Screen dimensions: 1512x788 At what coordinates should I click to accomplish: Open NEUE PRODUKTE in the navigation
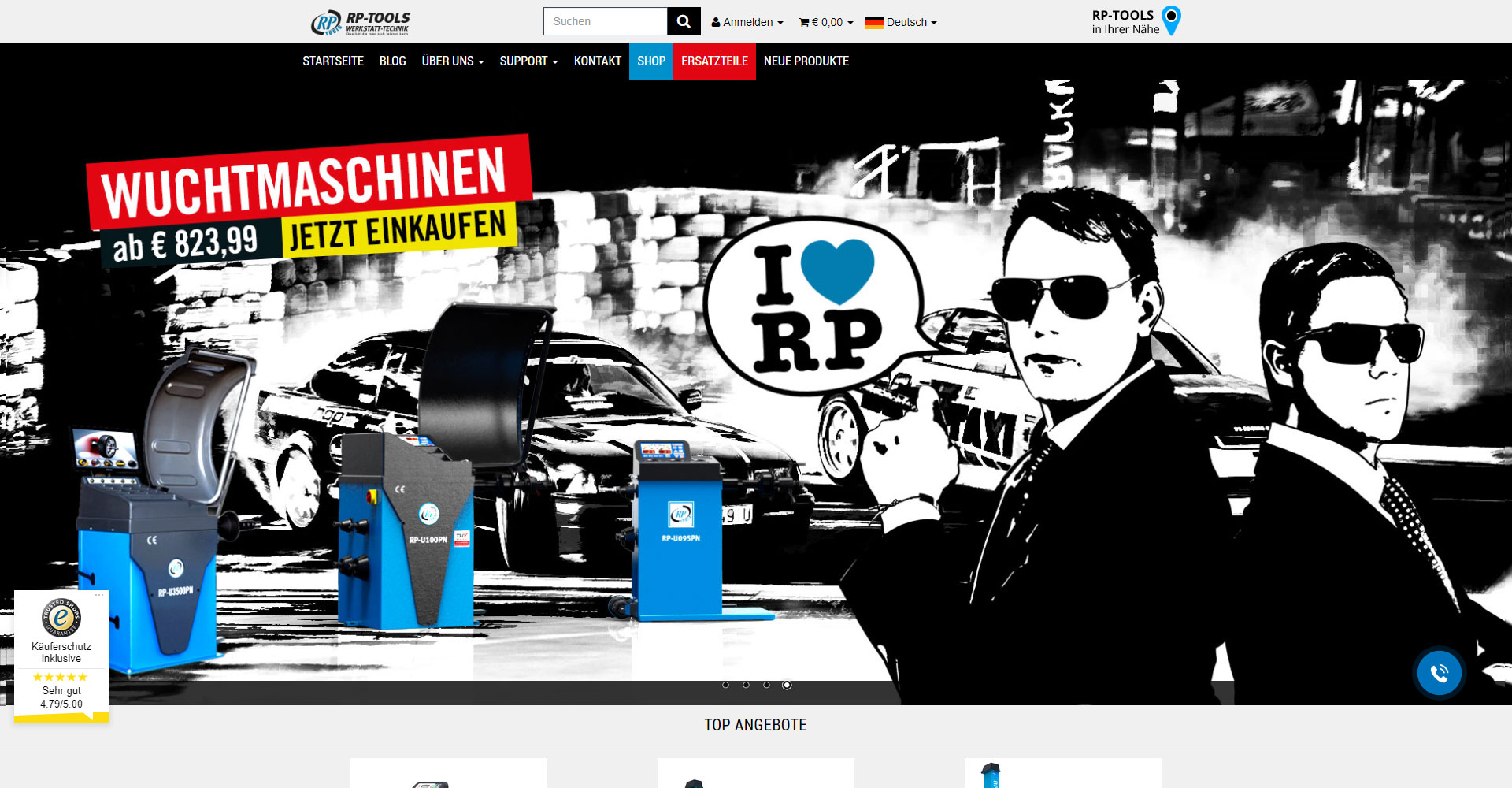[806, 61]
